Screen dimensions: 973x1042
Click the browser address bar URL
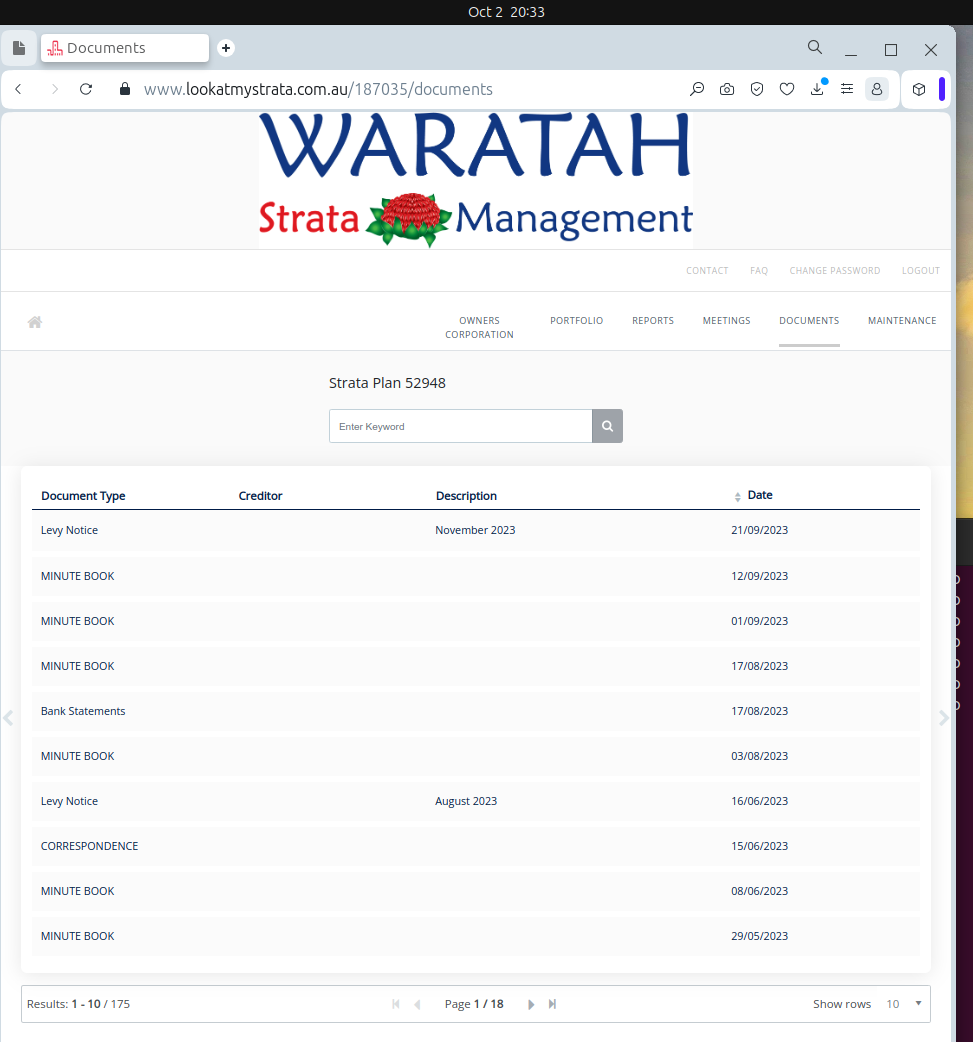click(318, 89)
